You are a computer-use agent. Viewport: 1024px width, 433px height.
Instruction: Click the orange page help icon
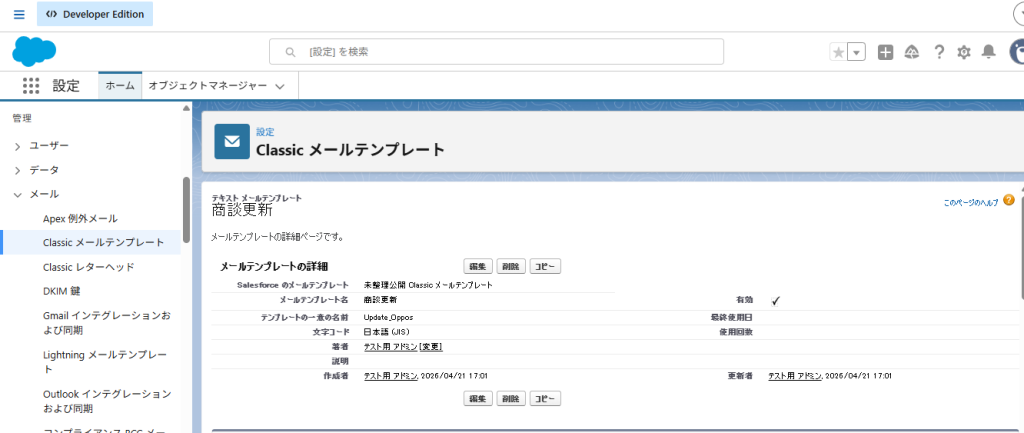coord(1009,200)
